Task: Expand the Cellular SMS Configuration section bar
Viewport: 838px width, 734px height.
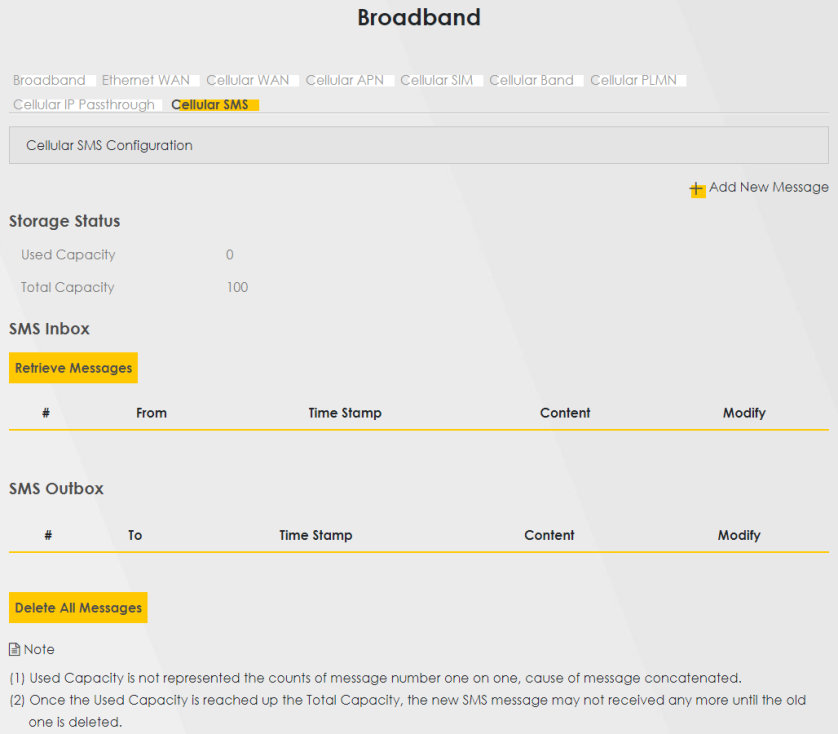Action: pos(418,145)
